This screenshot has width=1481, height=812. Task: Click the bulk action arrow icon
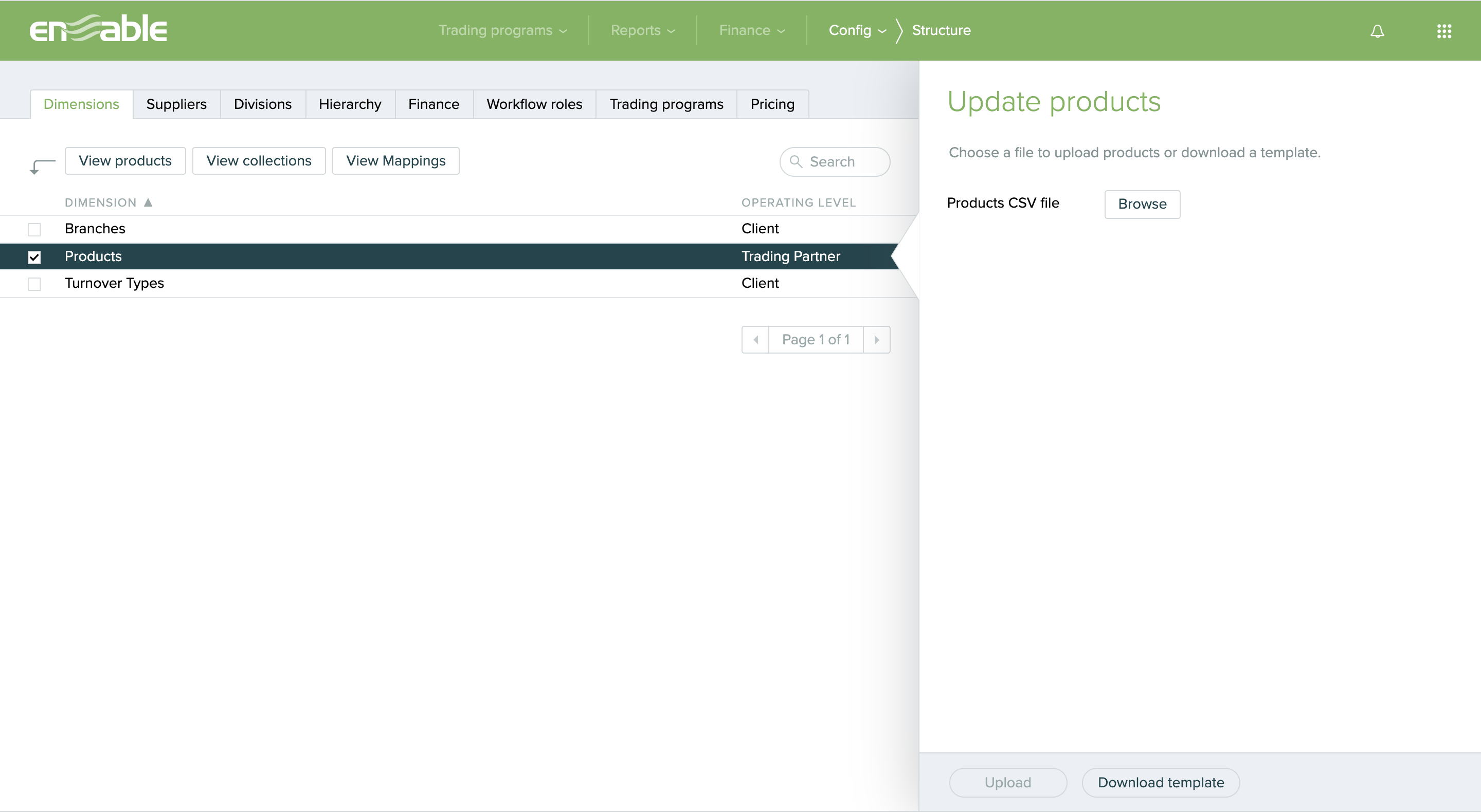41,166
